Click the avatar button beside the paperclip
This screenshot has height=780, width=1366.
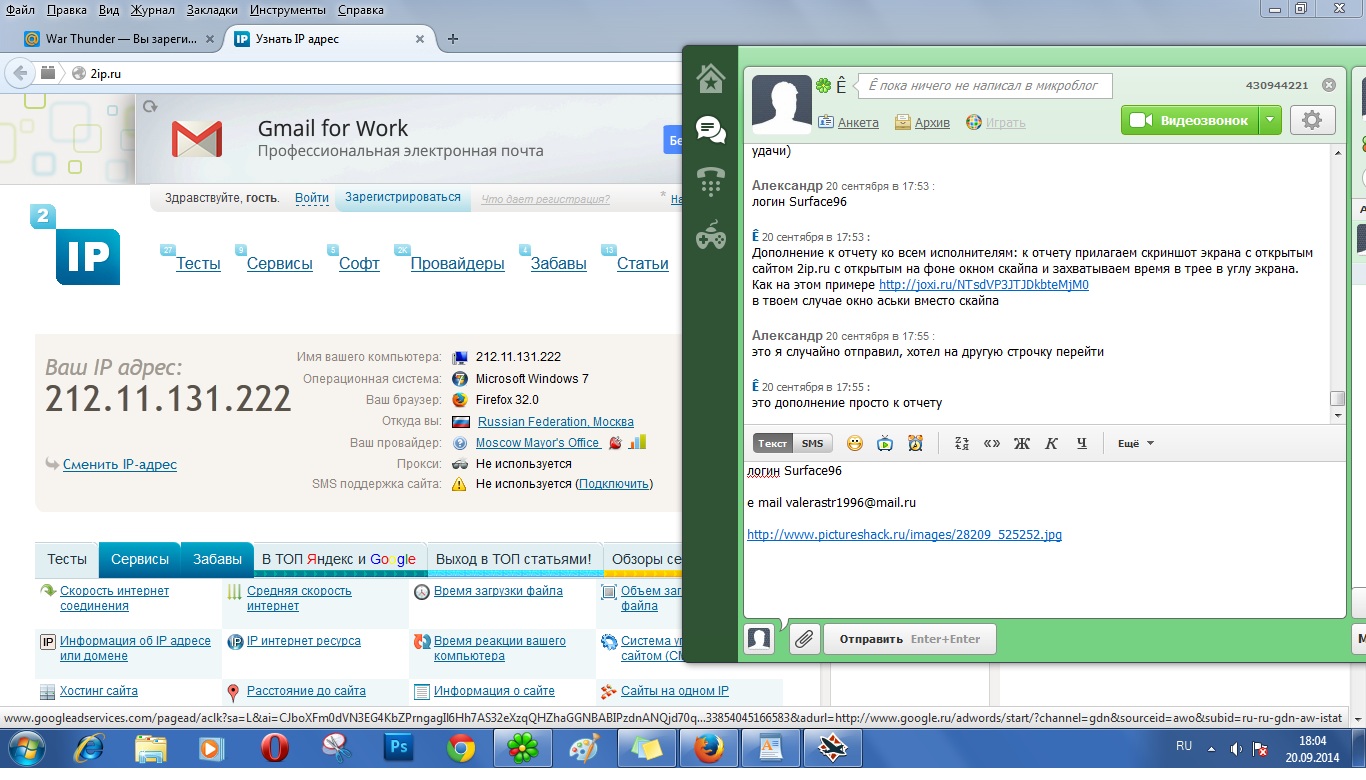coord(760,639)
